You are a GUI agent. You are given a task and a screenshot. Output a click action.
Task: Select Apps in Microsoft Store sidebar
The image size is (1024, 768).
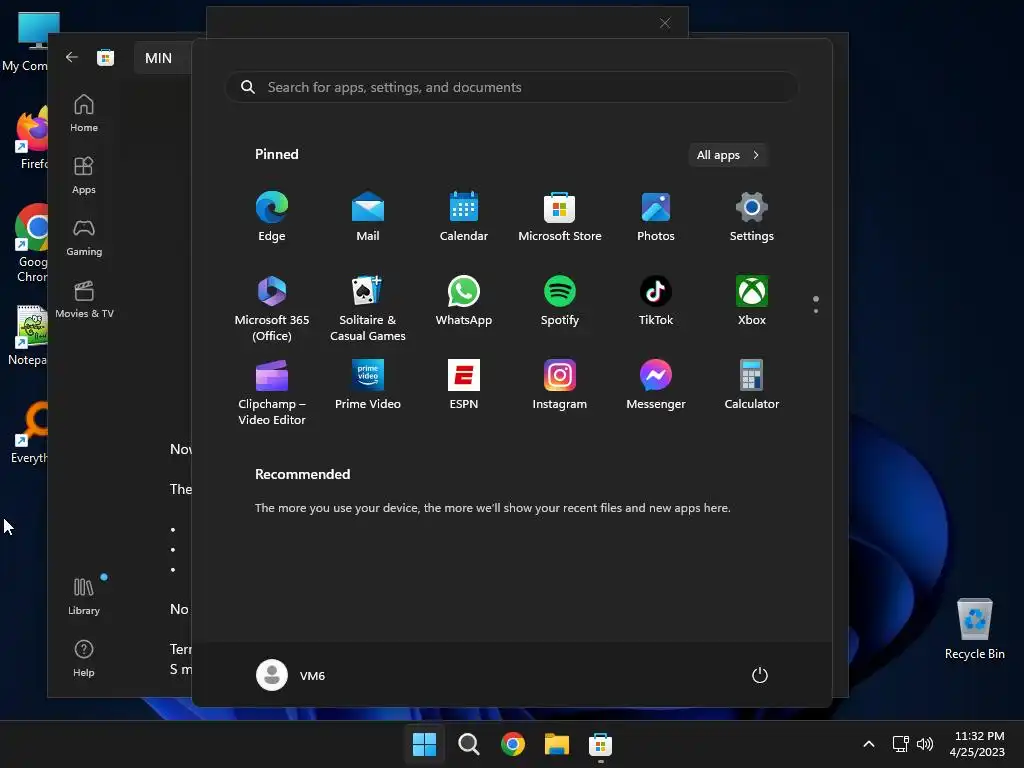point(84,175)
